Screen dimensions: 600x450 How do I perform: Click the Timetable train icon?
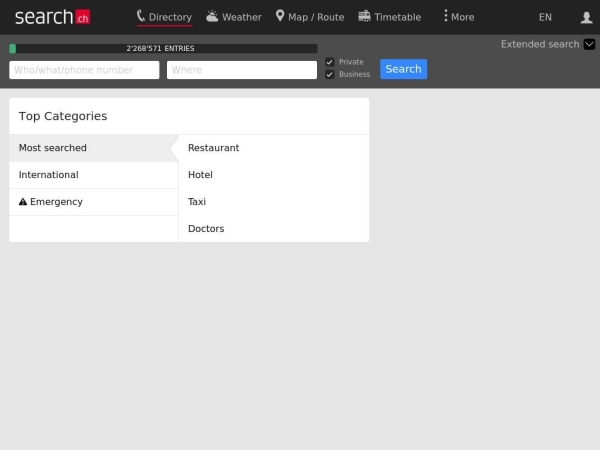(364, 16)
